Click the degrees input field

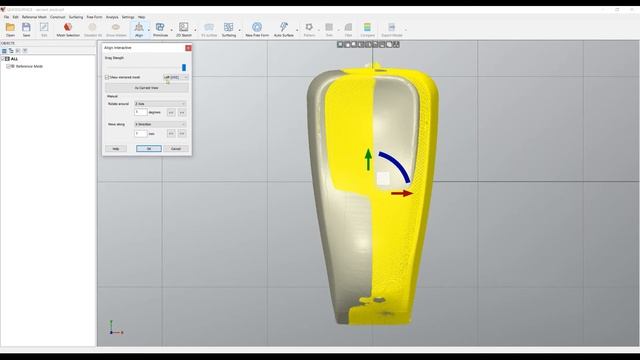(x=141, y=112)
